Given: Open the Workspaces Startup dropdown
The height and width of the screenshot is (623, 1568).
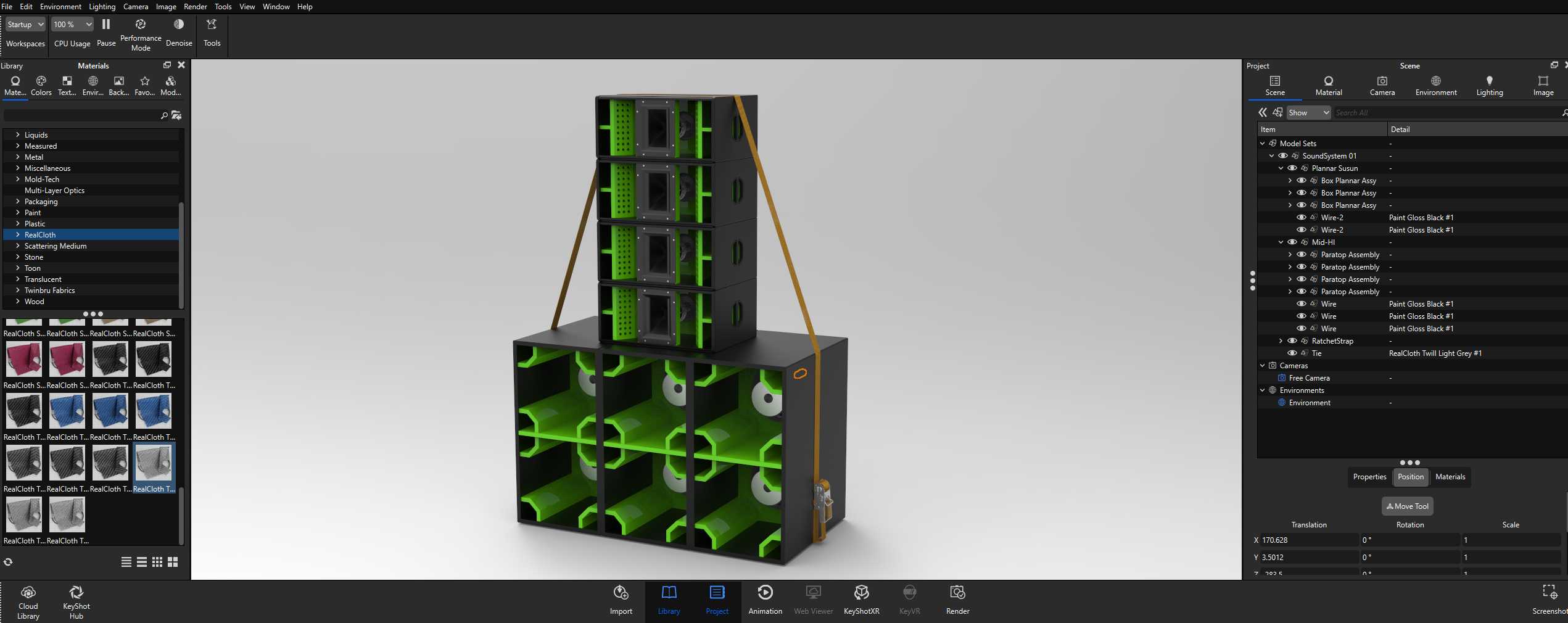Looking at the screenshot, I should click(x=25, y=25).
